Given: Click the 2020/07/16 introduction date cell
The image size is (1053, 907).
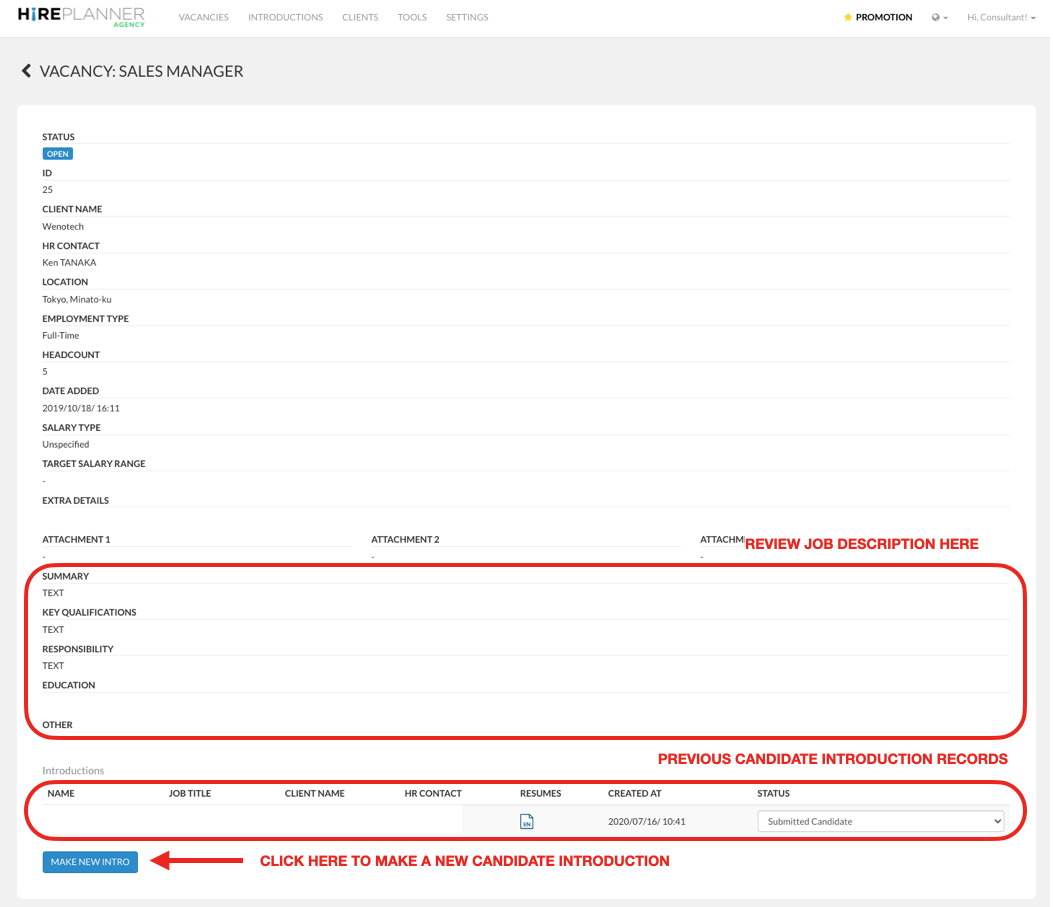Looking at the screenshot, I should [x=646, y=821].
